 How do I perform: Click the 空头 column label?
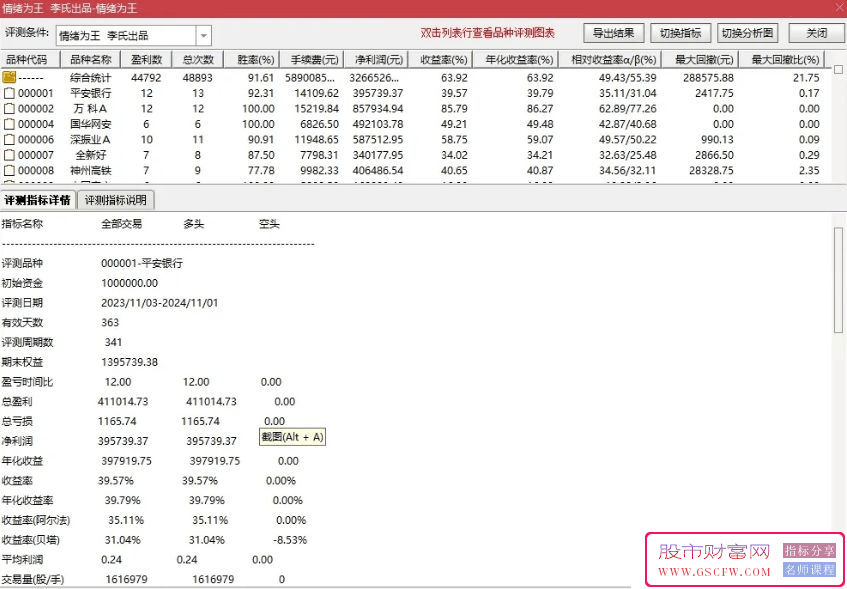(x=270, y=224)
